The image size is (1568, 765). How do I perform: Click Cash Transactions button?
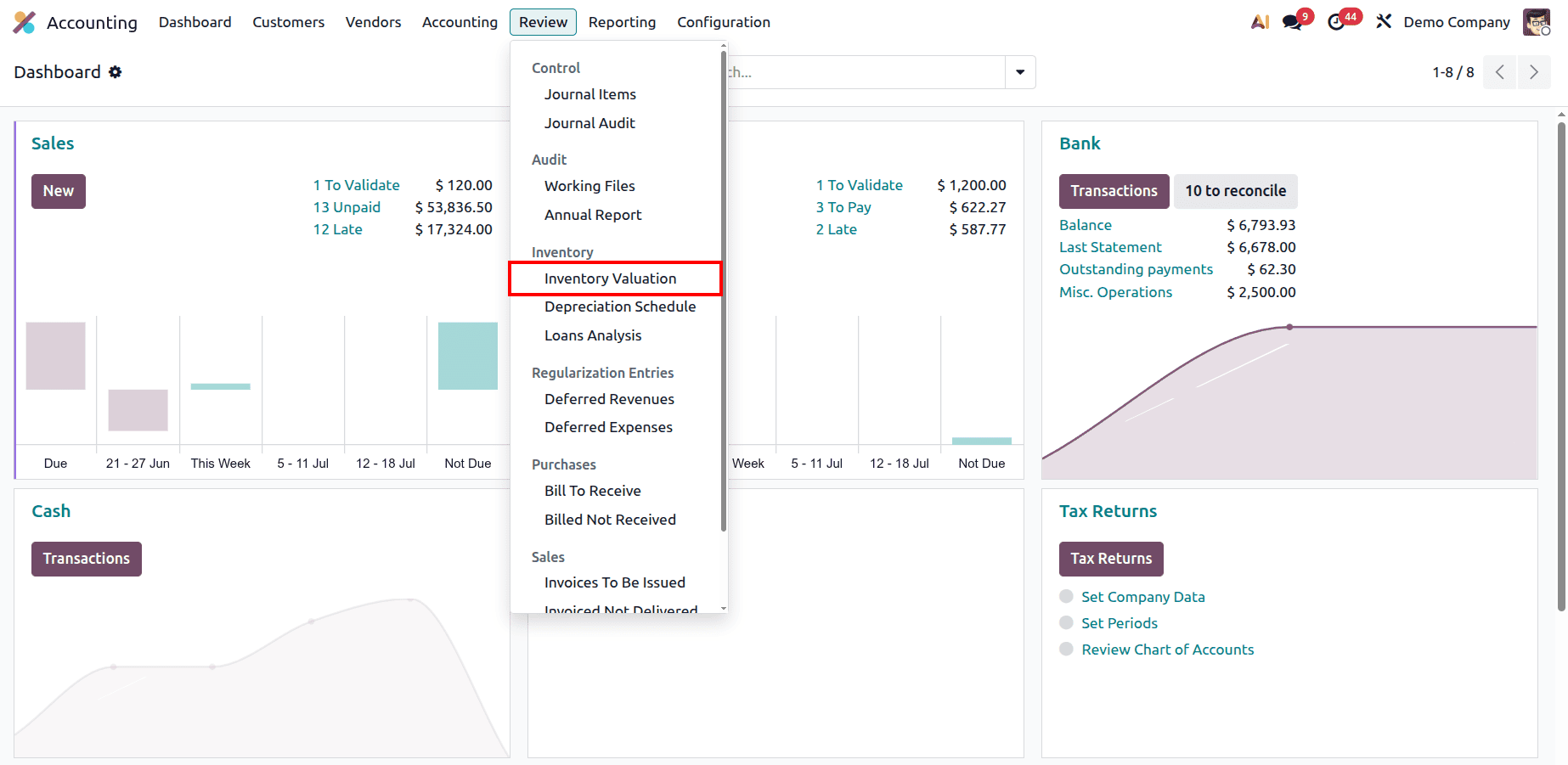click(x=87, y=559)
